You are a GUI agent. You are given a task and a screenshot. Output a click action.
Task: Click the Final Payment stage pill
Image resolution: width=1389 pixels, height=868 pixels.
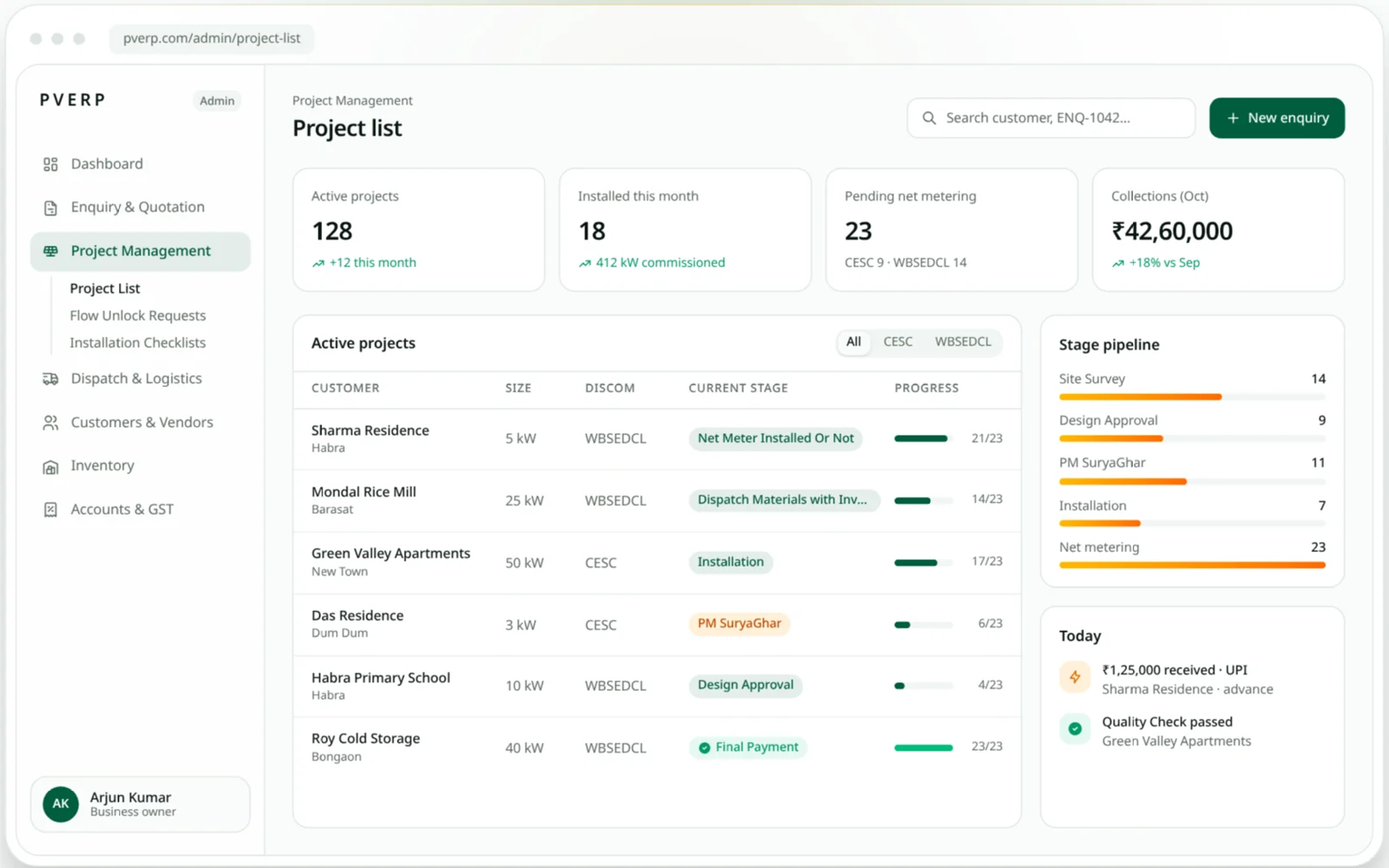748,747
